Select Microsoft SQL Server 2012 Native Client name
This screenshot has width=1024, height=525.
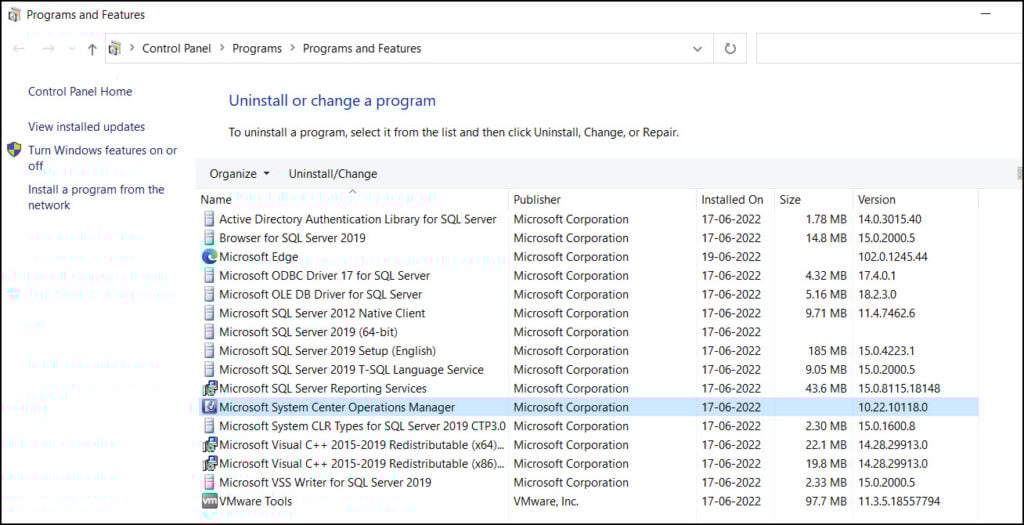(x=322, y=313)
